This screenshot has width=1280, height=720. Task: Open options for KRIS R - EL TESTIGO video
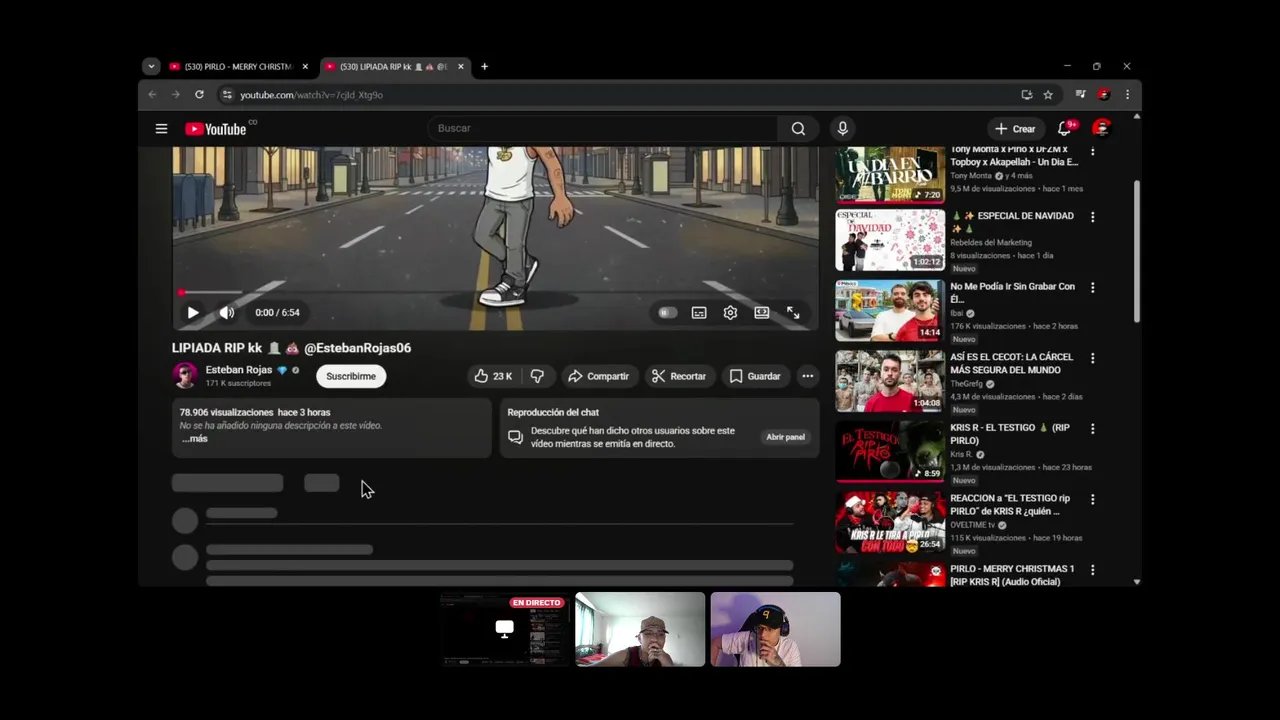(1092, 428)
